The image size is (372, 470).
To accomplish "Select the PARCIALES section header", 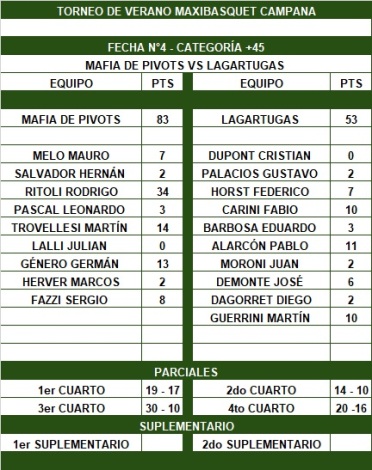I will (186, 372).
